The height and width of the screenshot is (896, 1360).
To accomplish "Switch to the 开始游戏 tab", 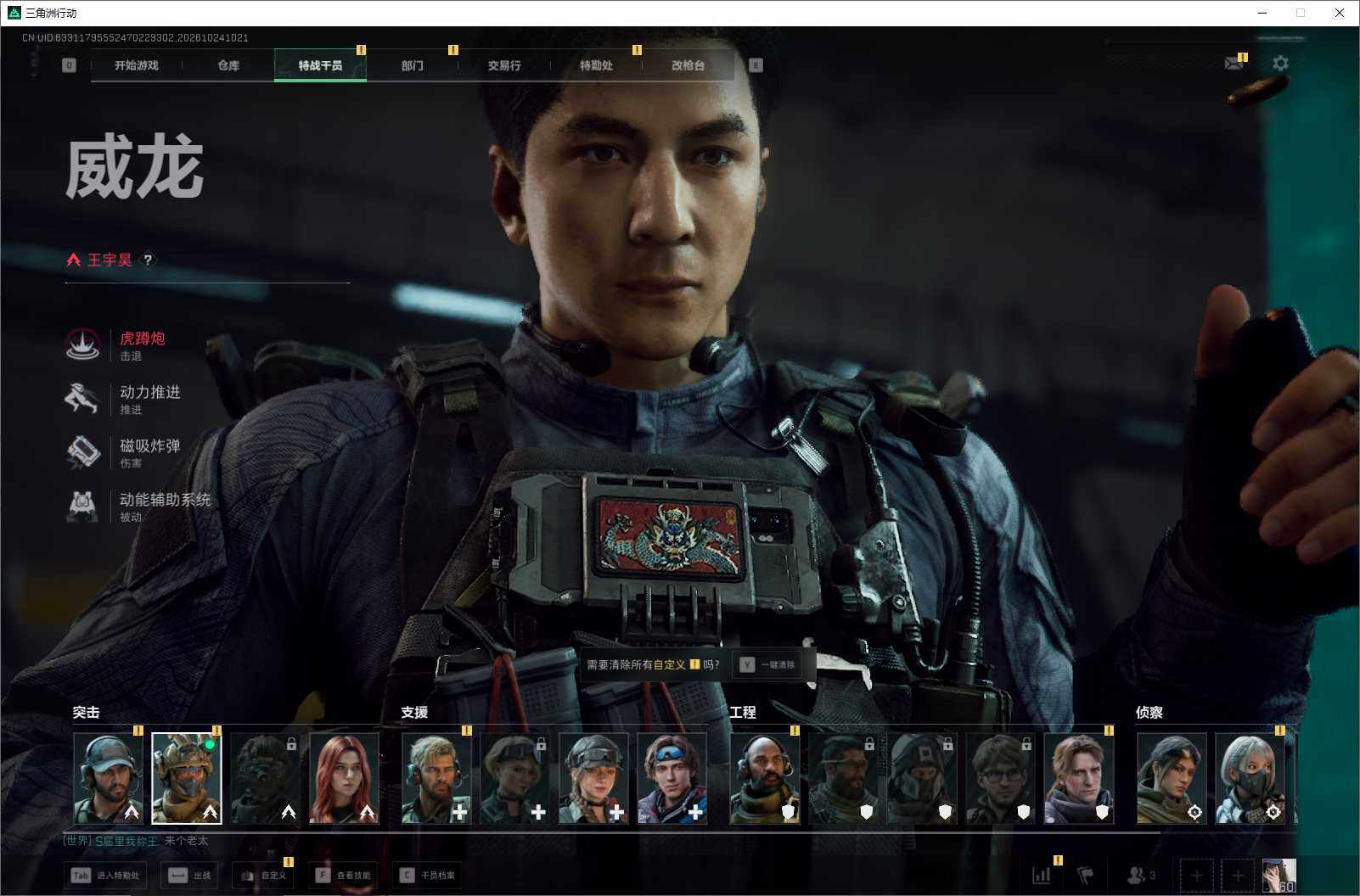I will (x=137, y=65).
